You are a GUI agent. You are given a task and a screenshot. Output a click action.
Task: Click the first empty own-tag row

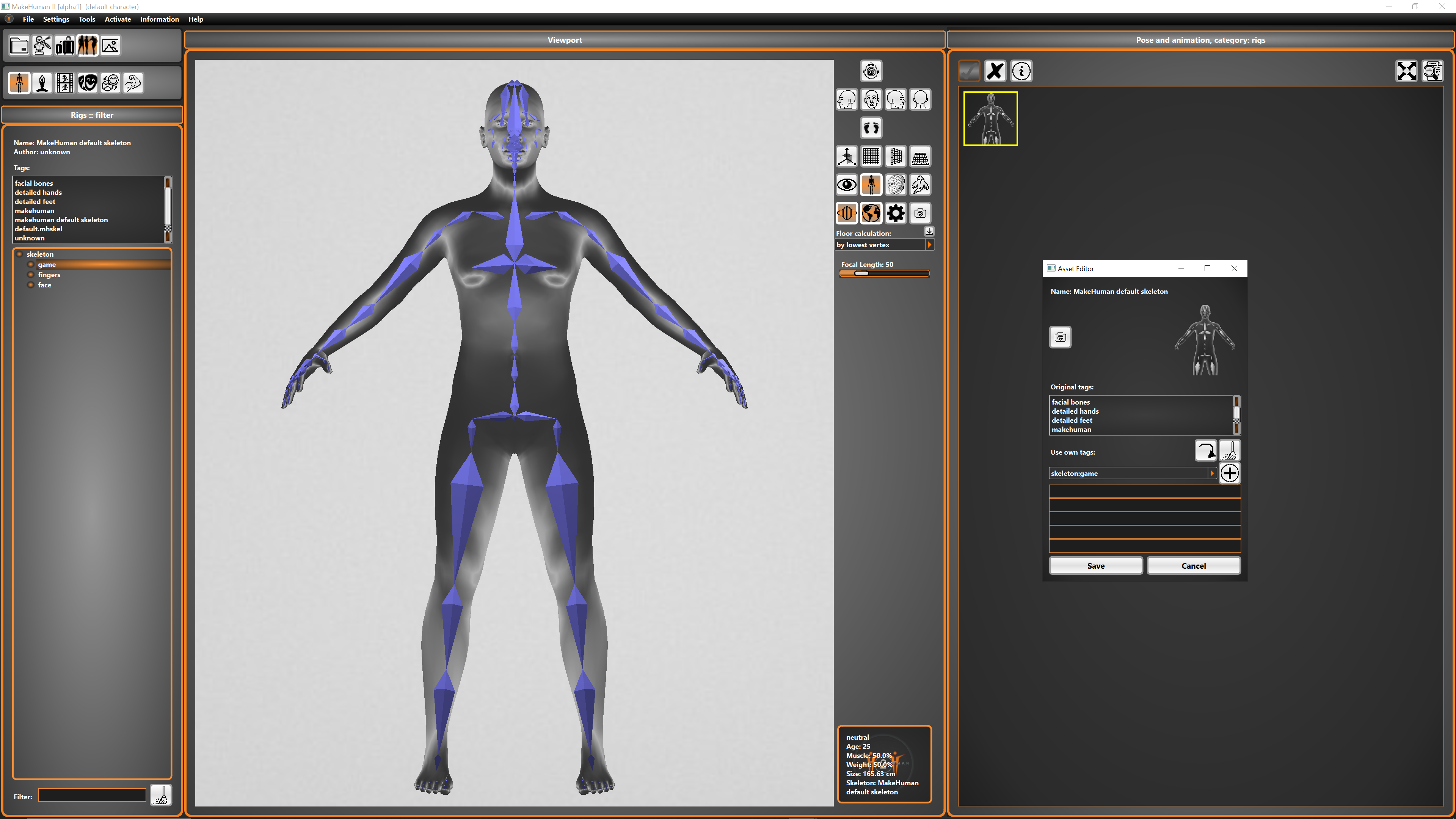click(1145, 492)
